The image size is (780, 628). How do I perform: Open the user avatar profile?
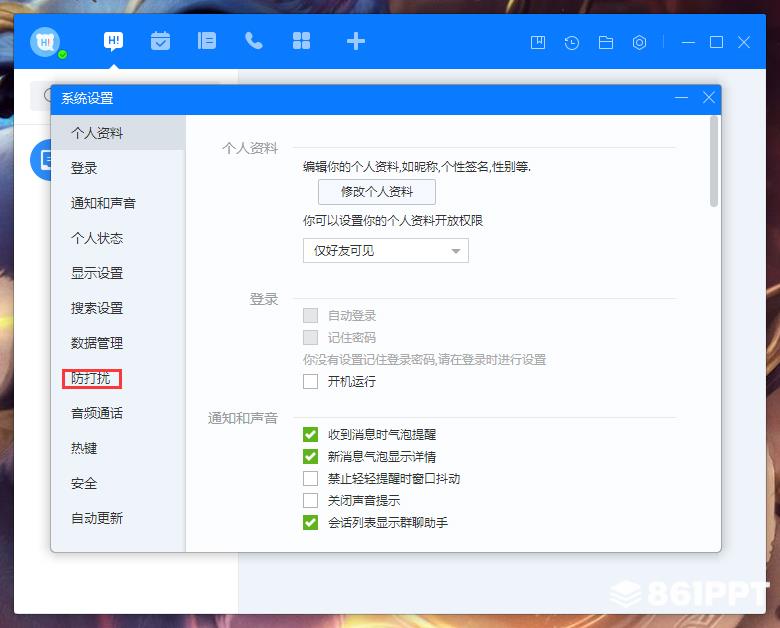click(x=45, y=42)
